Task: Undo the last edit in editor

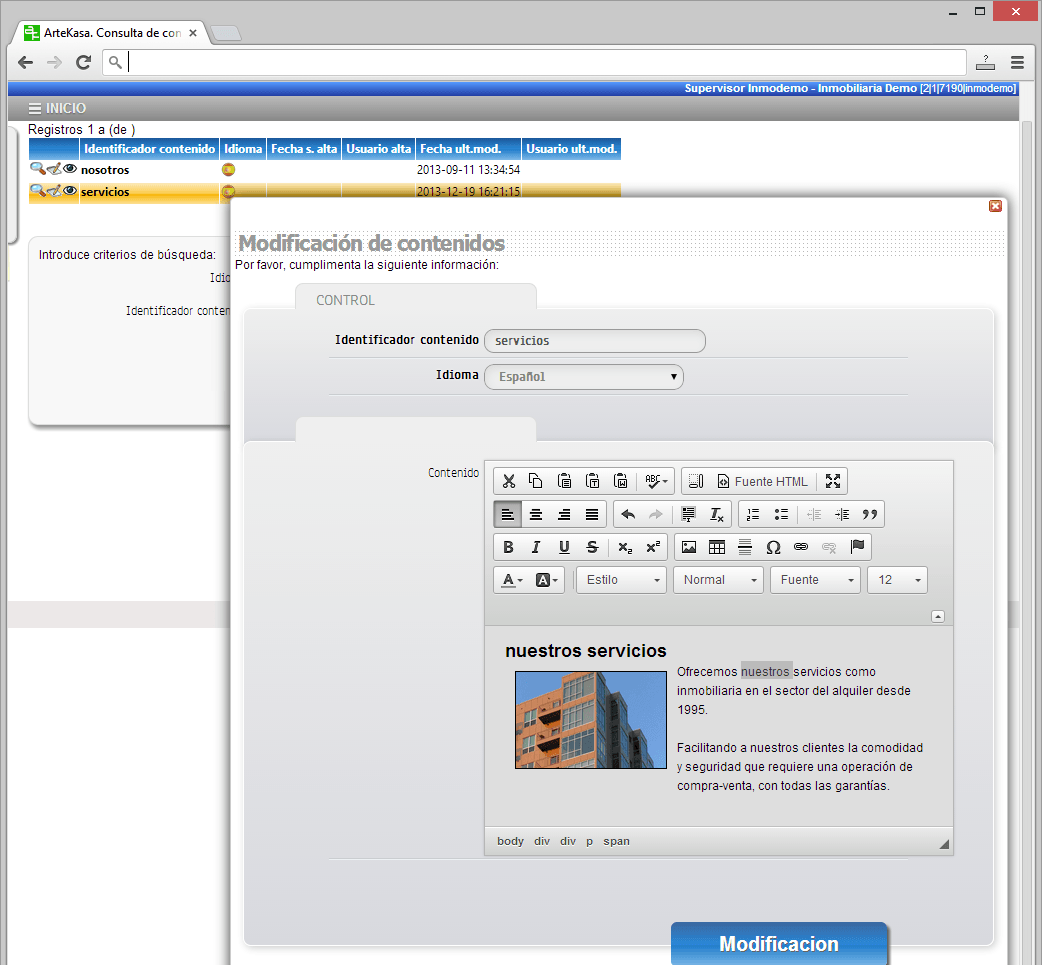Action: tap(628, 514)
